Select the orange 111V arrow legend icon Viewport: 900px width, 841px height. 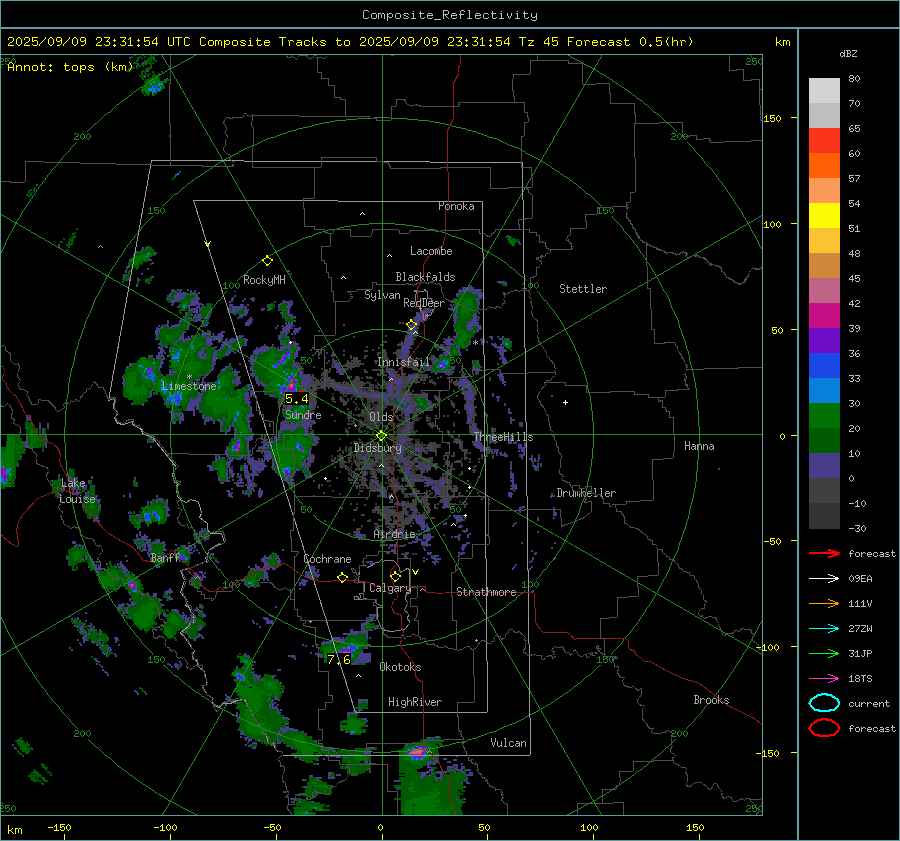(x=824, y=603)
